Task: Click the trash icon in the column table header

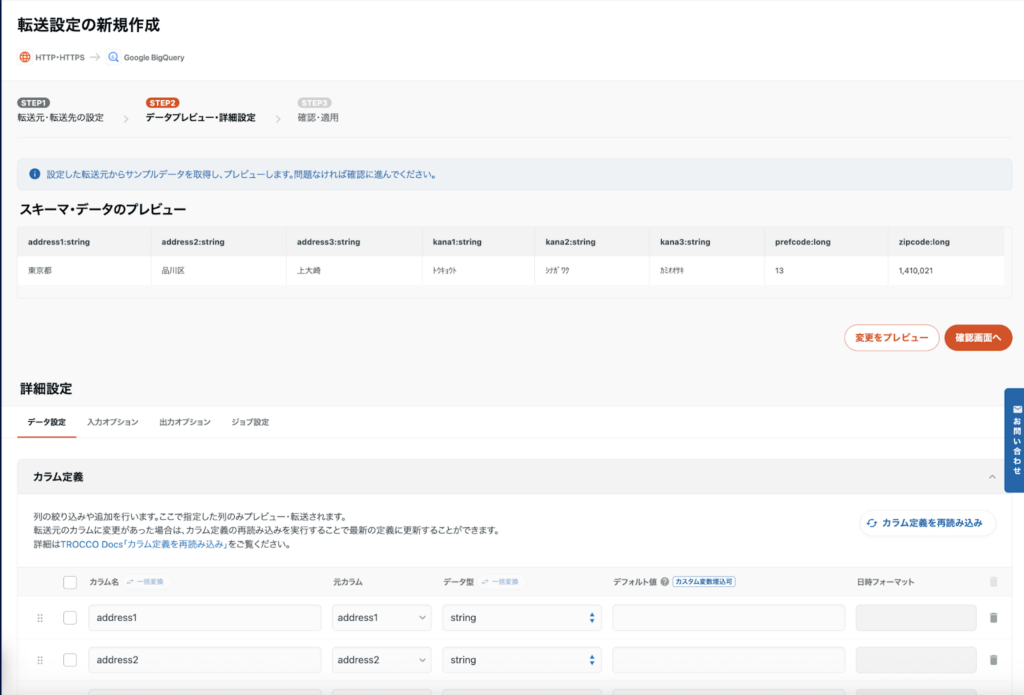Action: (993, 581)
